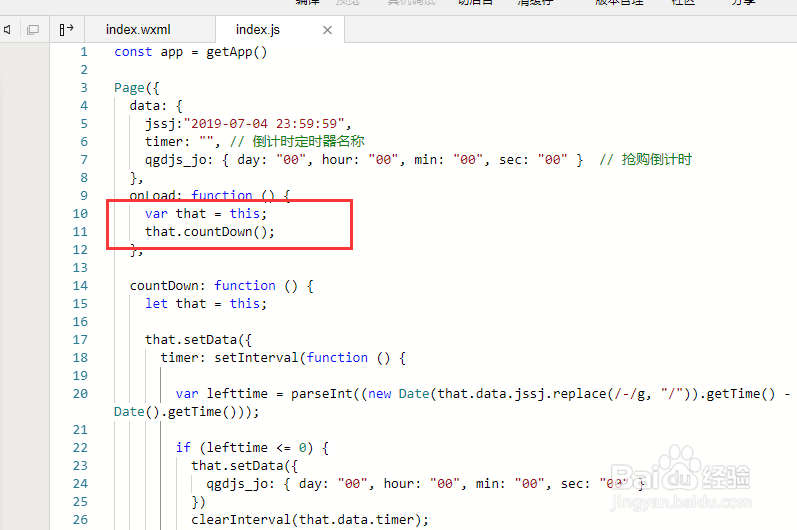
Task: Click line number 1 in the gutter
Action: click(x=84, y=52)
